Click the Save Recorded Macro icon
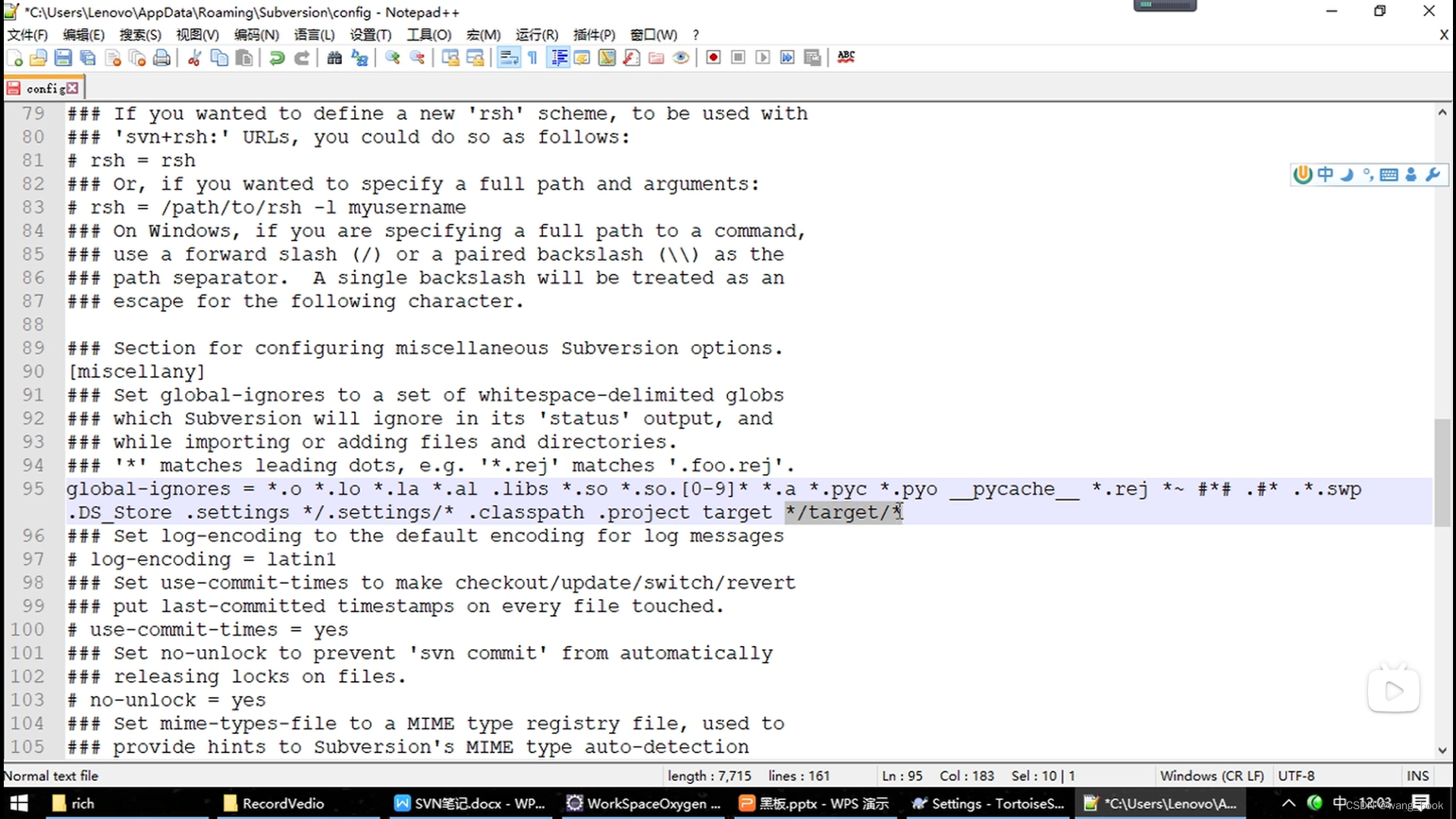The image size is (1456, 819). click(812, 58)
